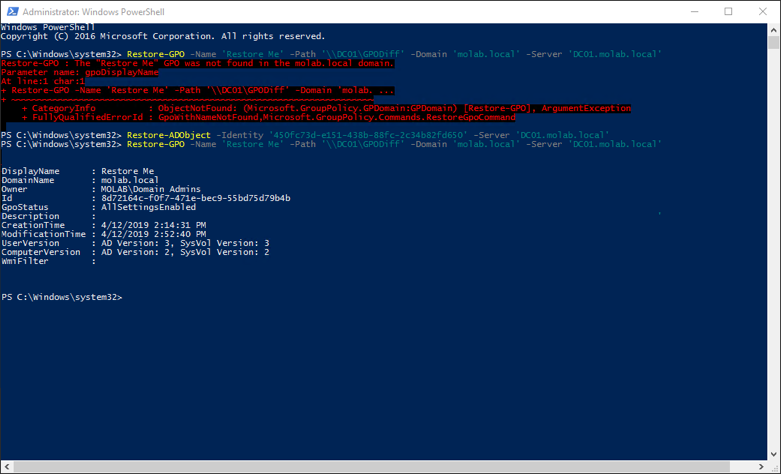Click the red 'GPO was not found' error line

(x=198, y=63)
